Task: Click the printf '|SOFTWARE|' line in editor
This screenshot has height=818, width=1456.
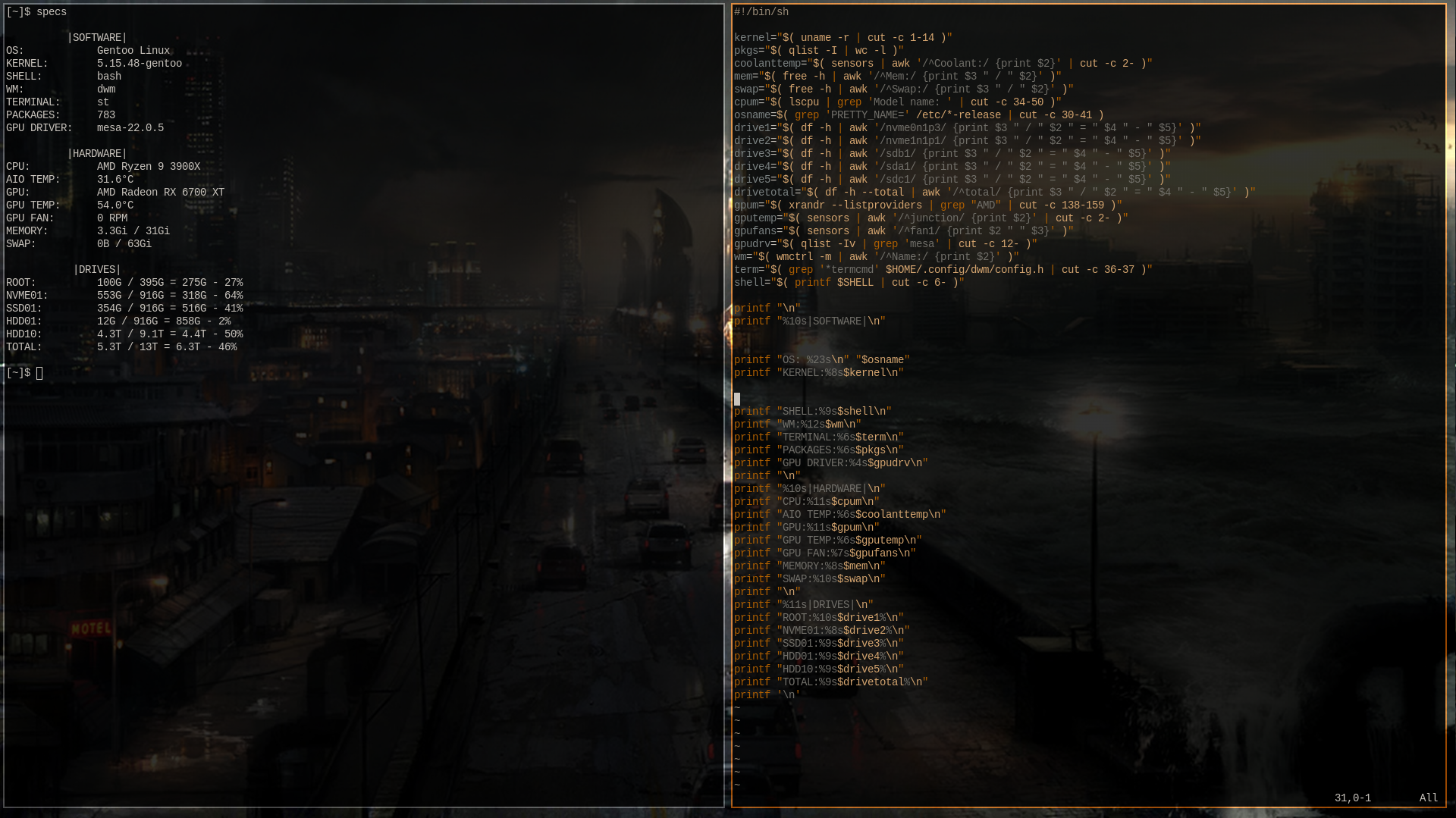Action: pyautogui.click(x=810, y=321)
